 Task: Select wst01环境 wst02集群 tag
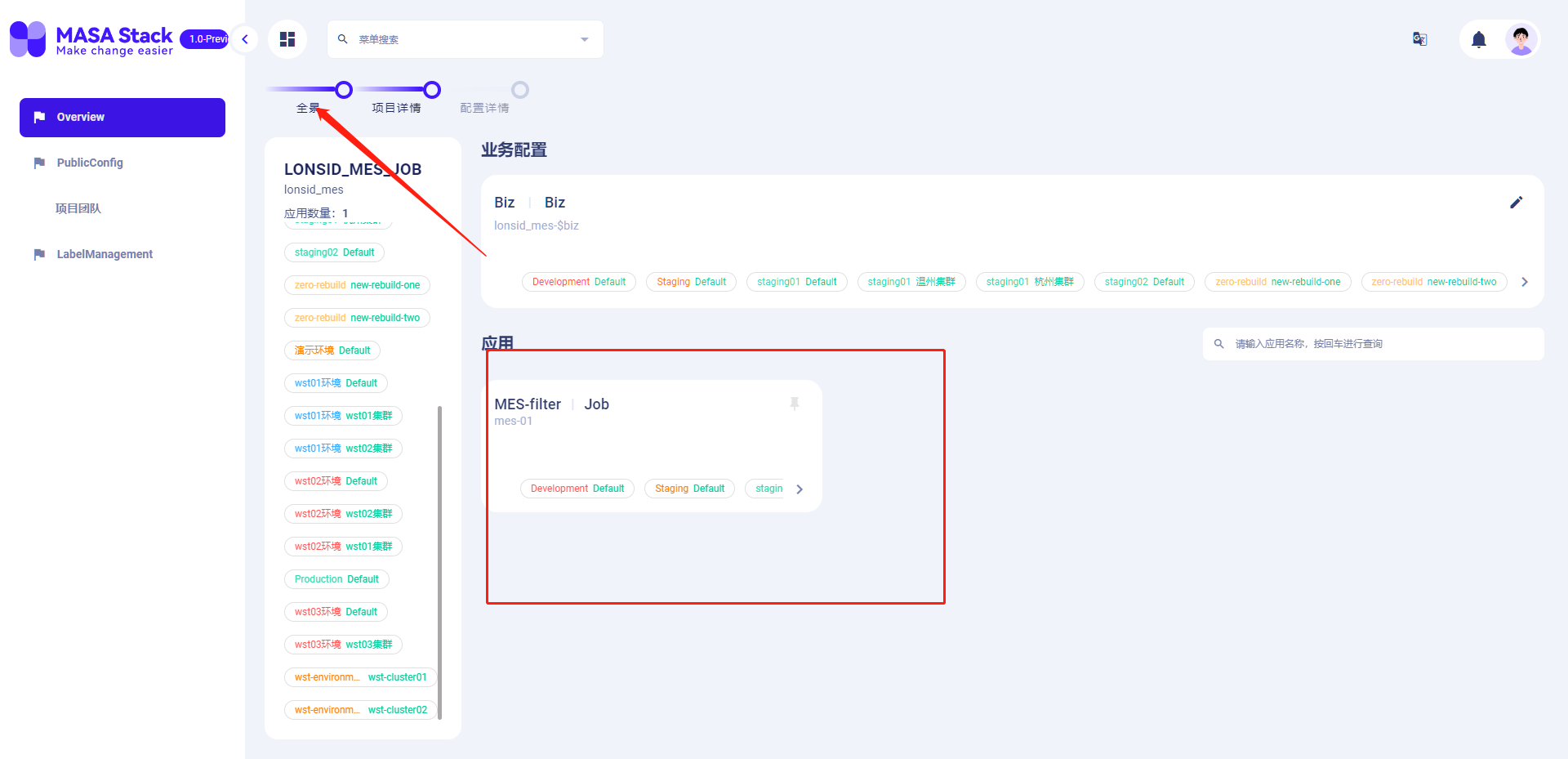(x=343, y=449)
